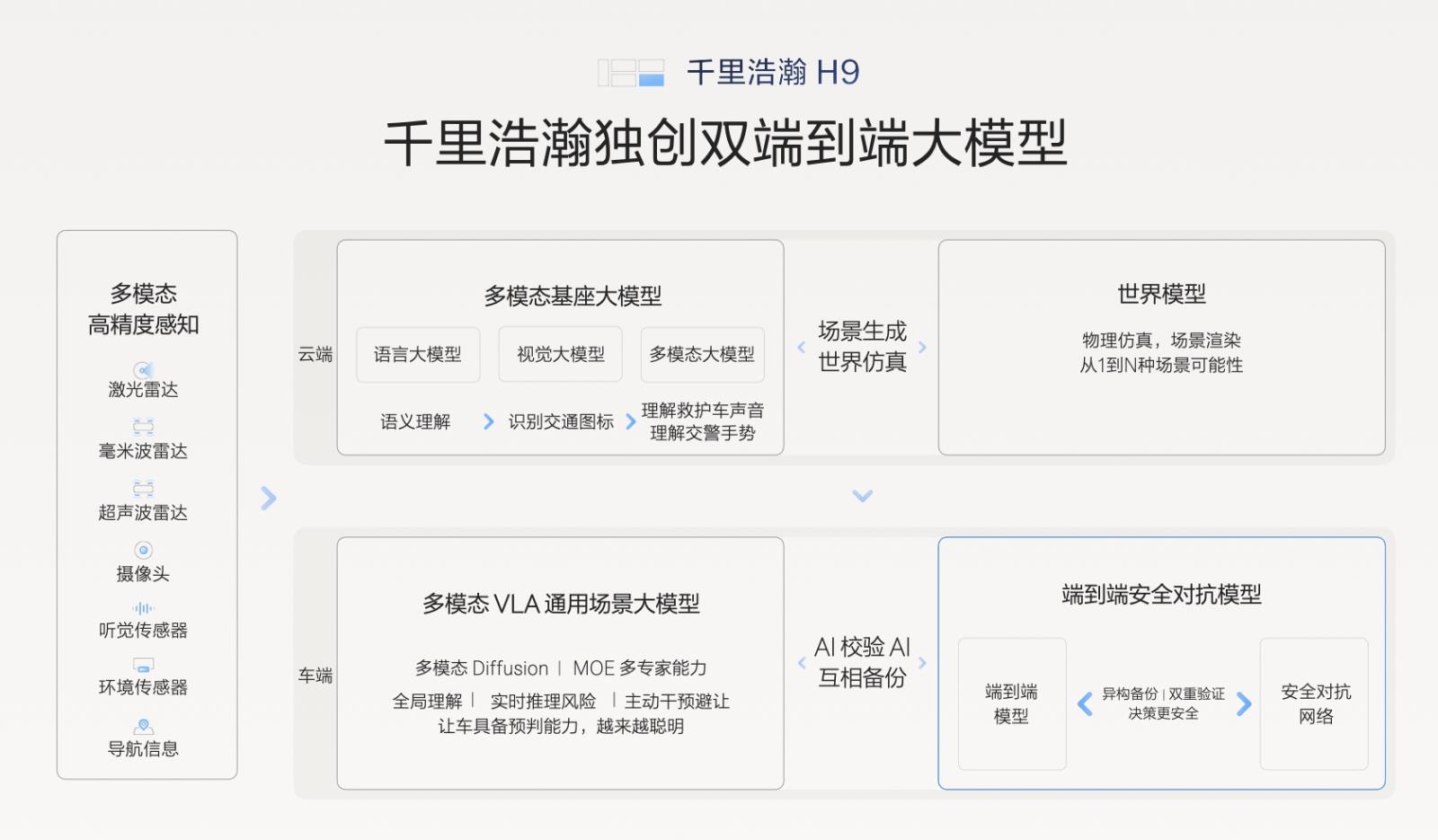The image size is (1438, 840).
Task: Click the 超声波雷达 label
Action: click(144, 513)
